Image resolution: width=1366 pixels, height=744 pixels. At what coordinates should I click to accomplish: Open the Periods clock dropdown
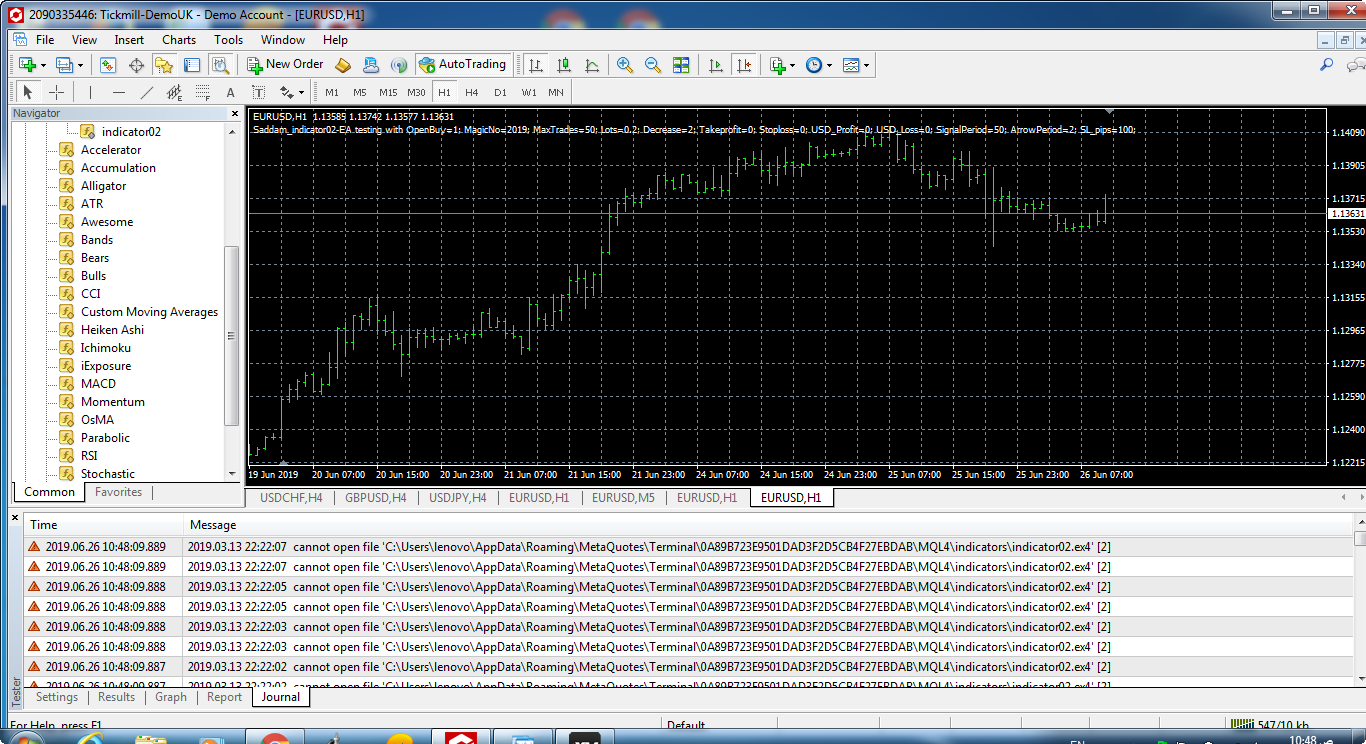click(x=818, y=65)
